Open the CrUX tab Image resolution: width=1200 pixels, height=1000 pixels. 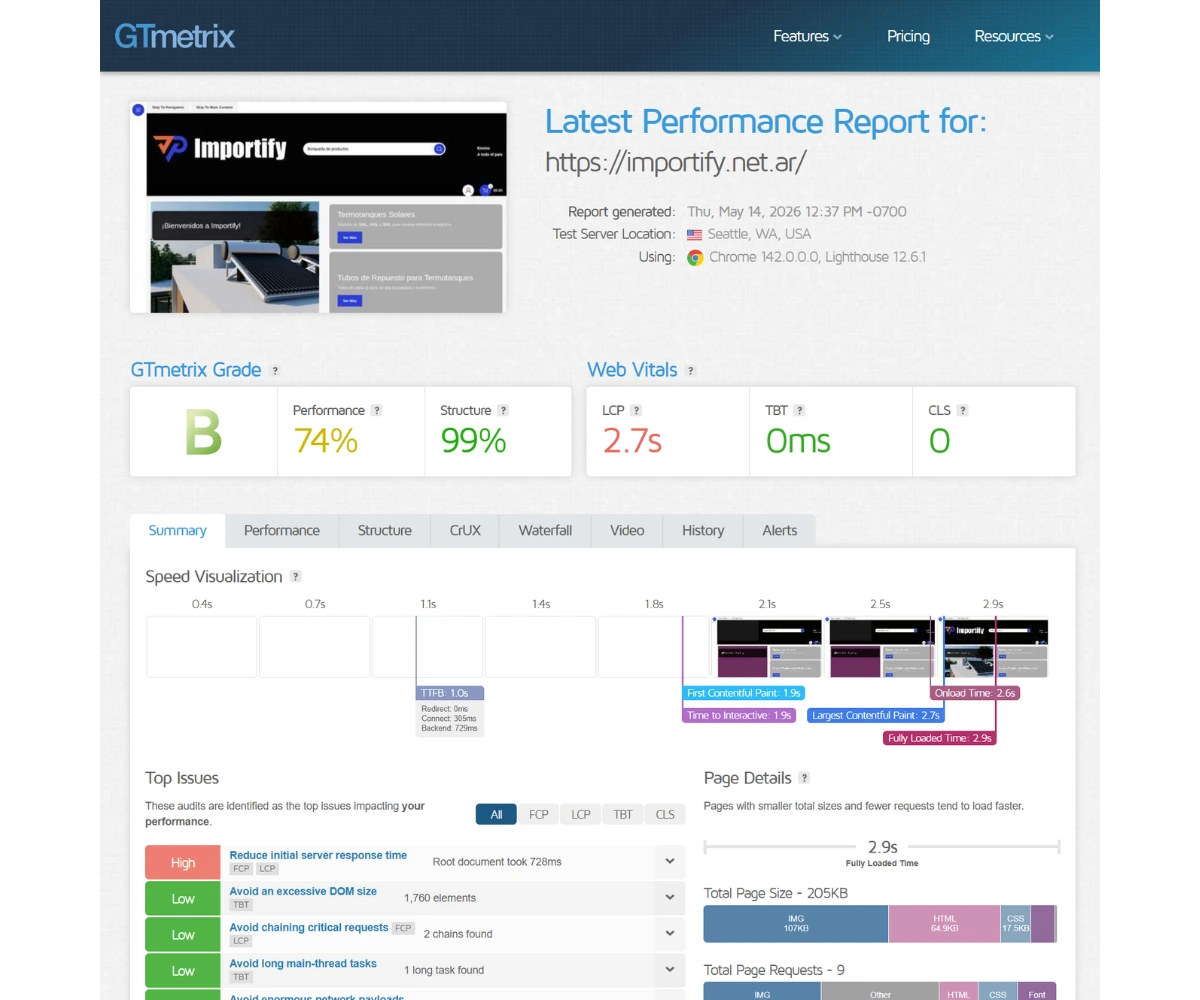click(x=465, y=531)
